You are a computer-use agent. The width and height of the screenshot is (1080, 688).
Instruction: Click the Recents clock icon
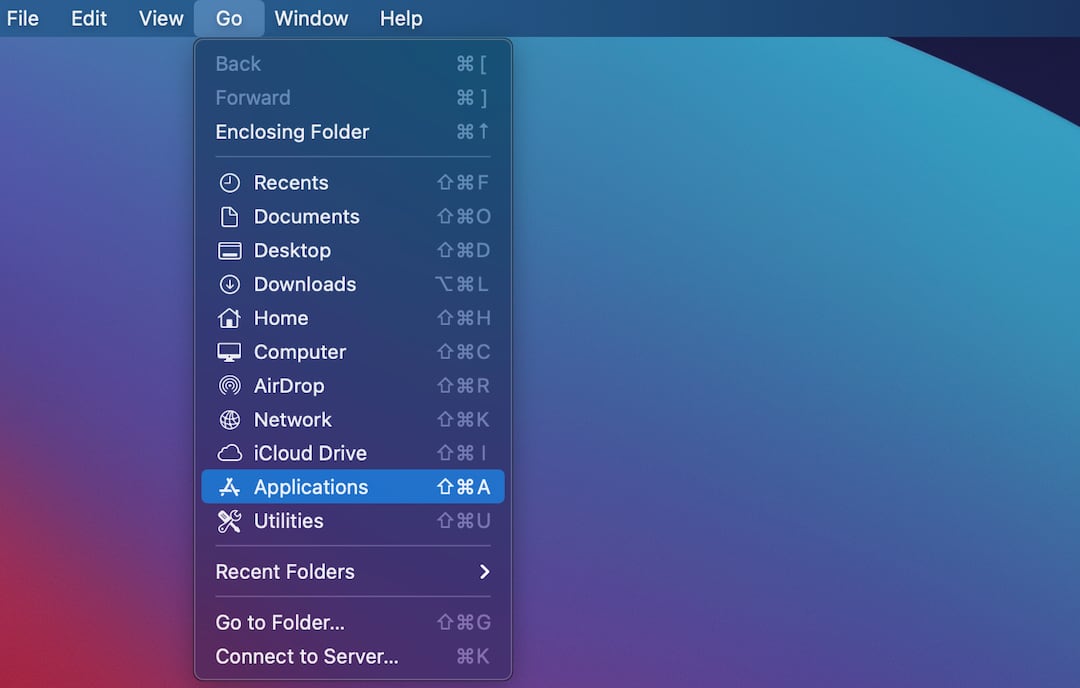tap(228, 182)
